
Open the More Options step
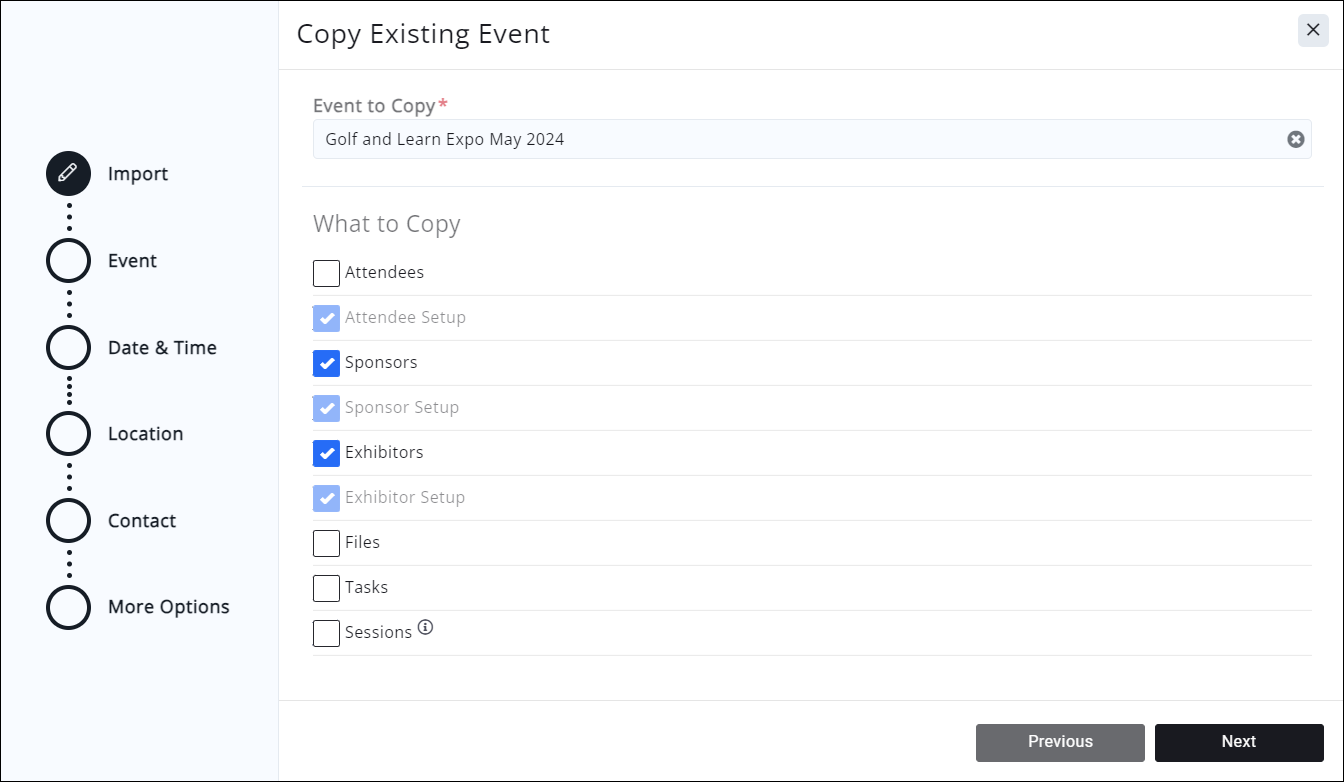(x=67, y=606)
